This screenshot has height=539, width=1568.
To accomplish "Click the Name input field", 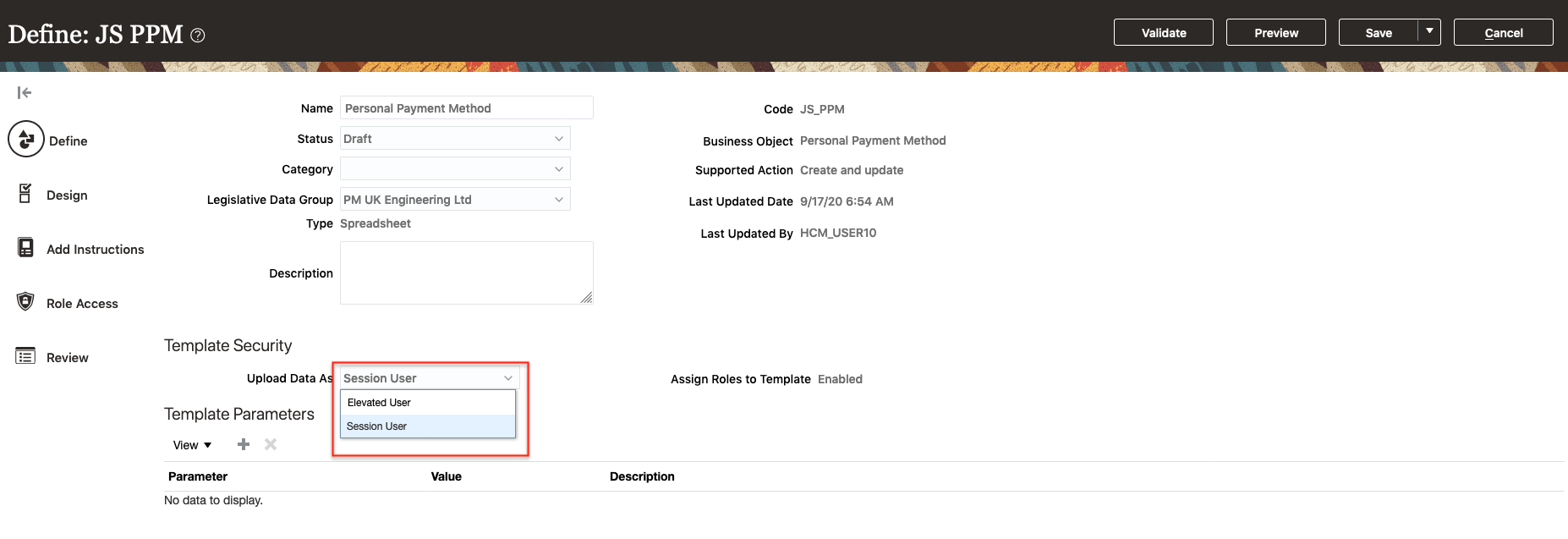I will click(x=466, y=108).
